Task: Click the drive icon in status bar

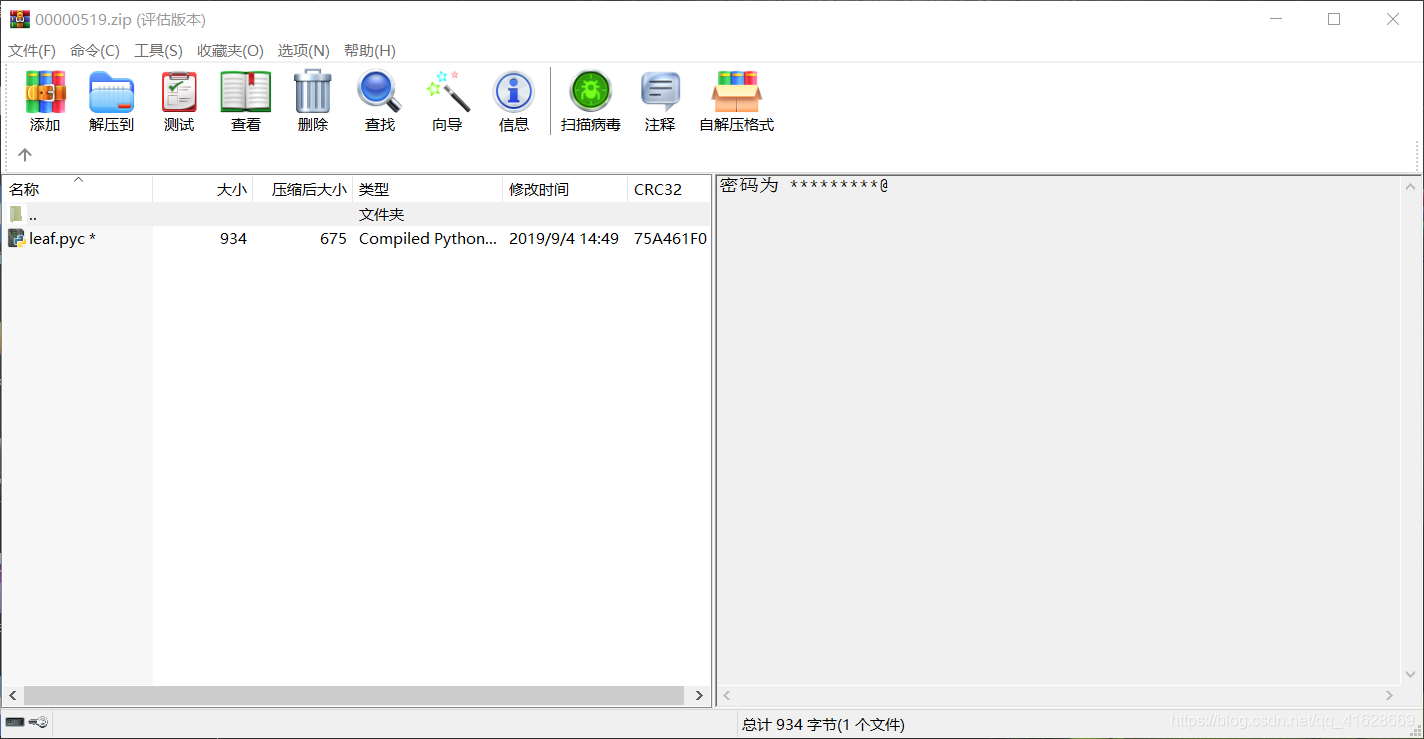Action: tap(15, 722)
